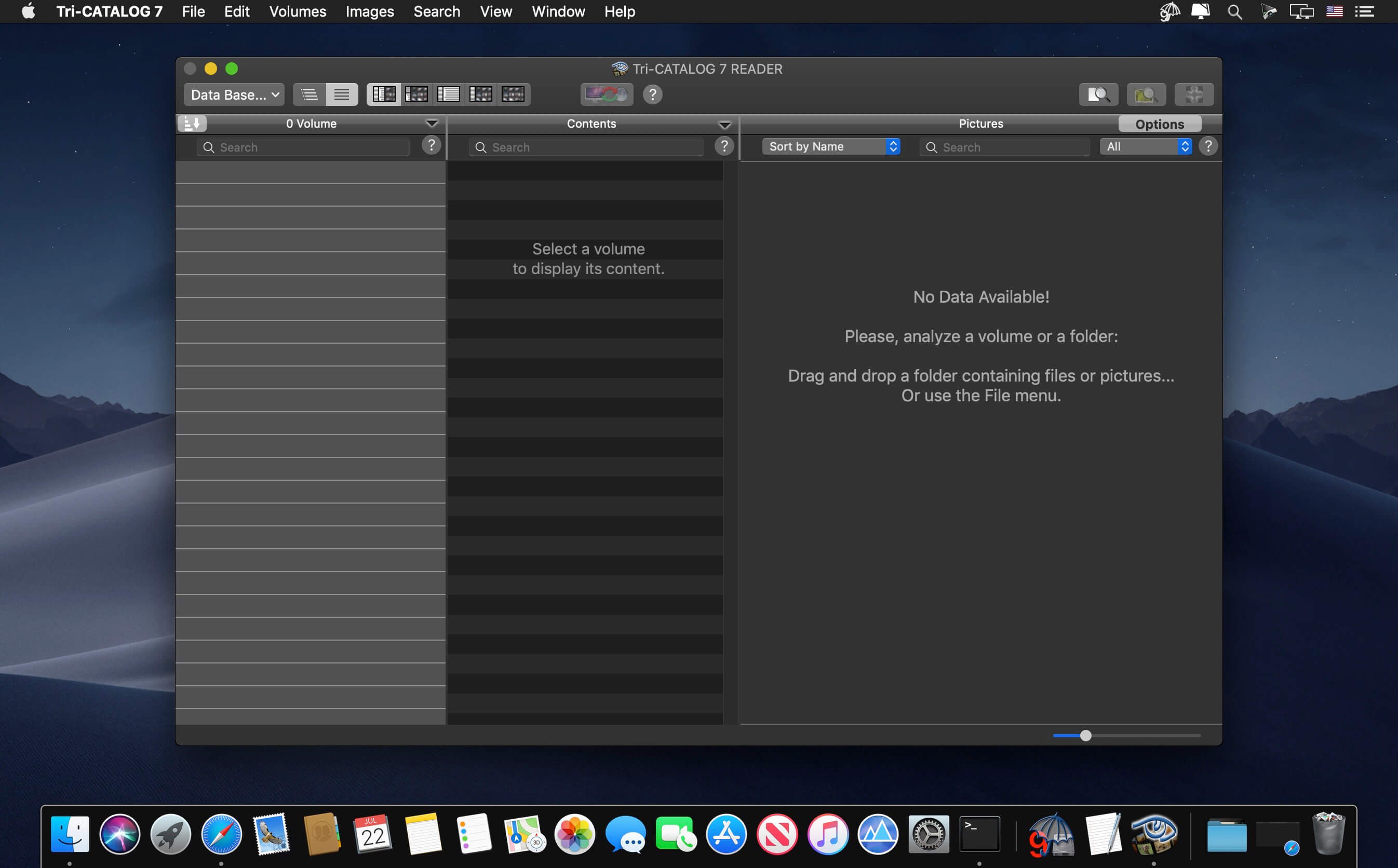Viewport: 1398px width, 868px height.
Task: Click the image search magnifier icon
Action: click(x=1146, y=94)
